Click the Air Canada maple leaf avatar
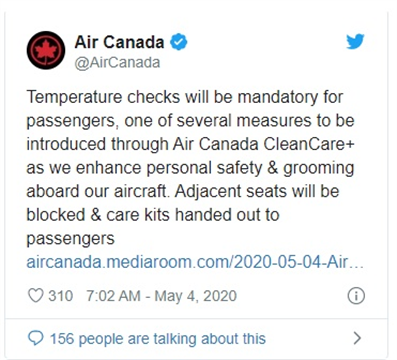 [46, 50]
